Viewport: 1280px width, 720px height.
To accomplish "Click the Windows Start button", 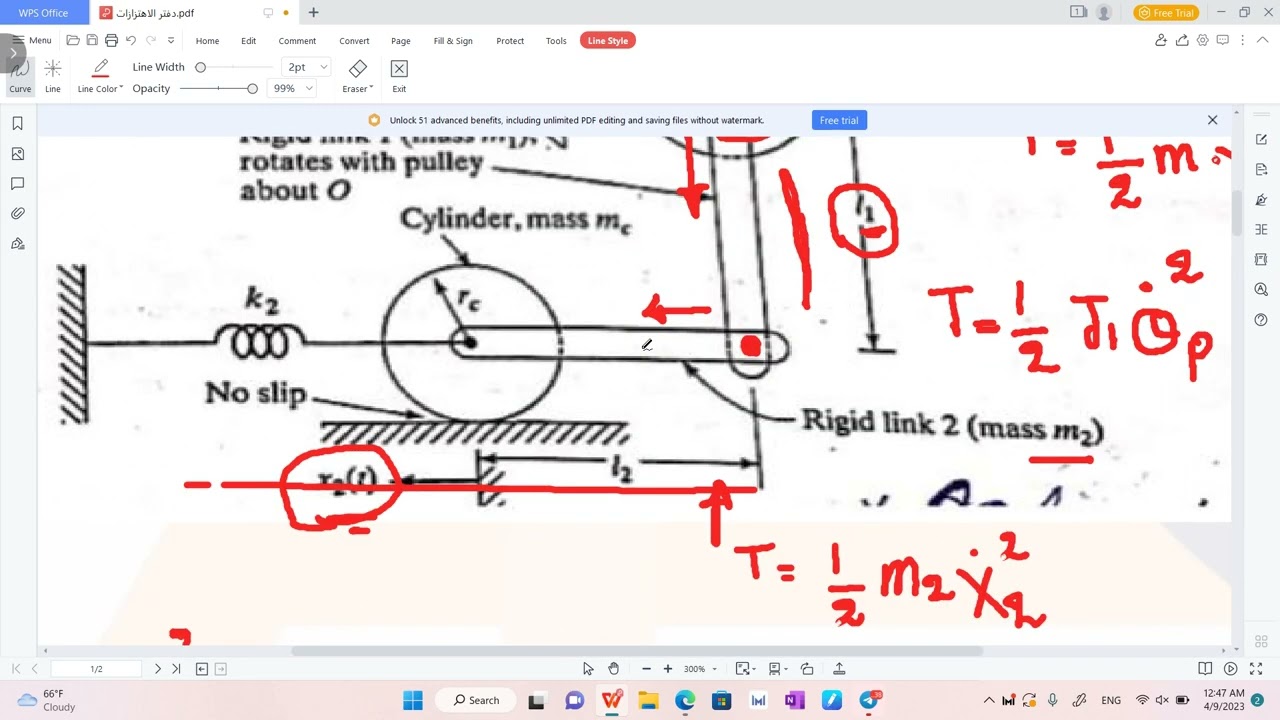I will 413,700.
